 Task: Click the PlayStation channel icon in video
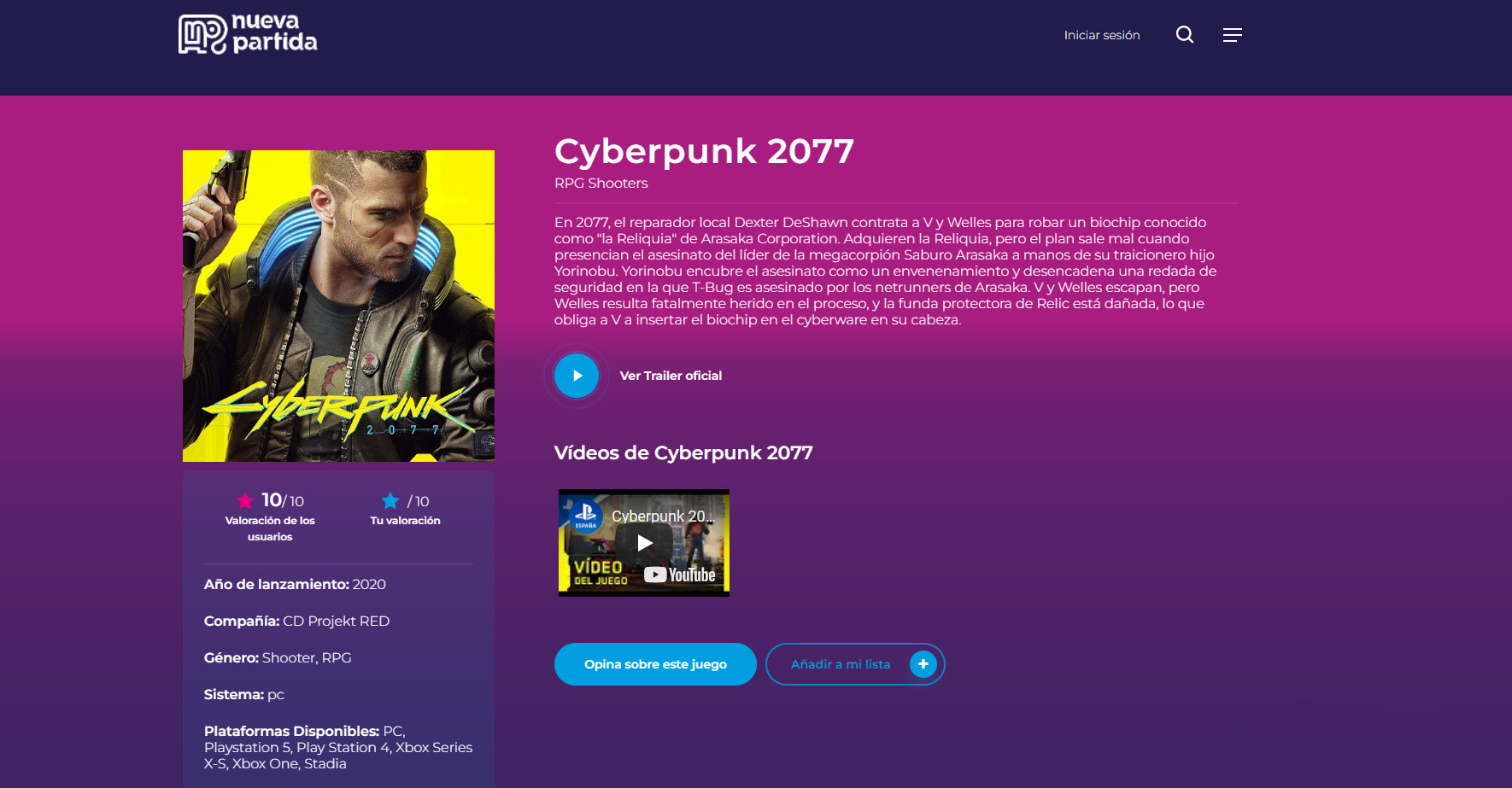point(586,514)
